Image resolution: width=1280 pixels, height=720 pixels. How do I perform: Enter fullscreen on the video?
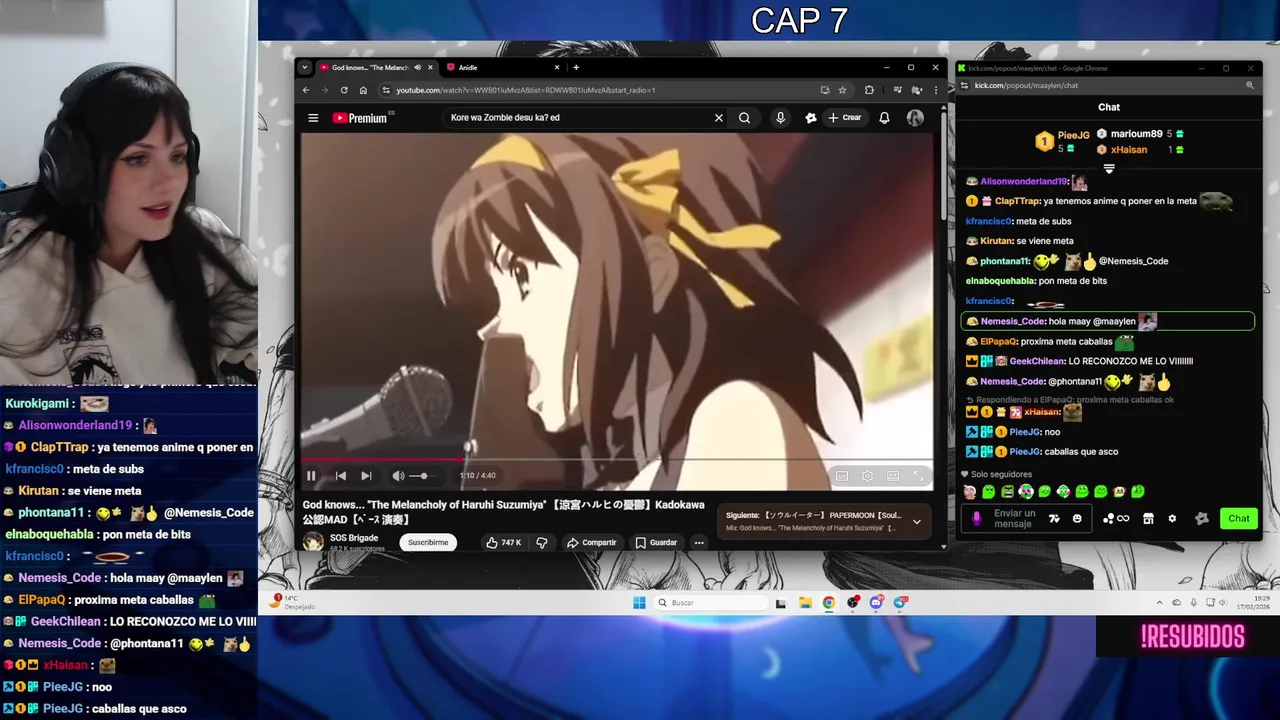tap(918, 476)
